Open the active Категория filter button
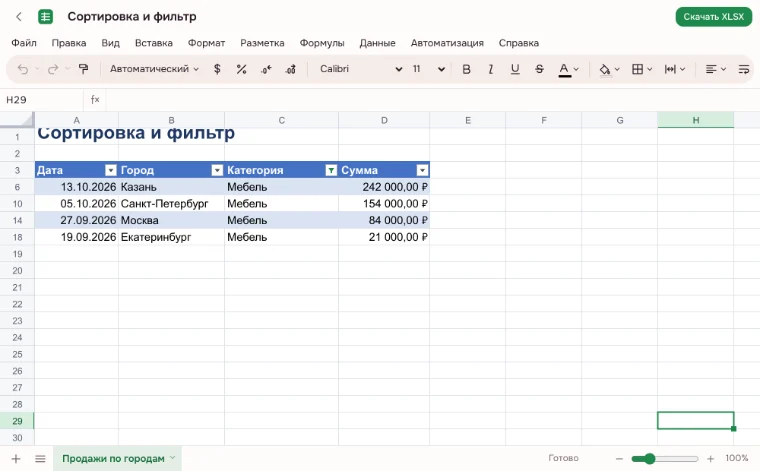This screenshot has height=471, width=760. (x=331, y=170)
